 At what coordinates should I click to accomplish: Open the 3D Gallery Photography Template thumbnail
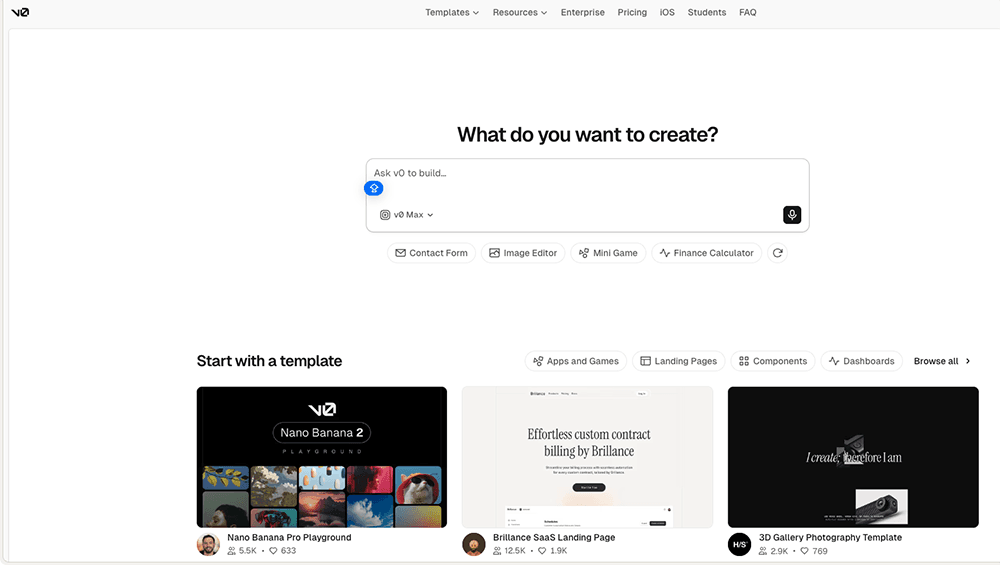tap(853, 457)
